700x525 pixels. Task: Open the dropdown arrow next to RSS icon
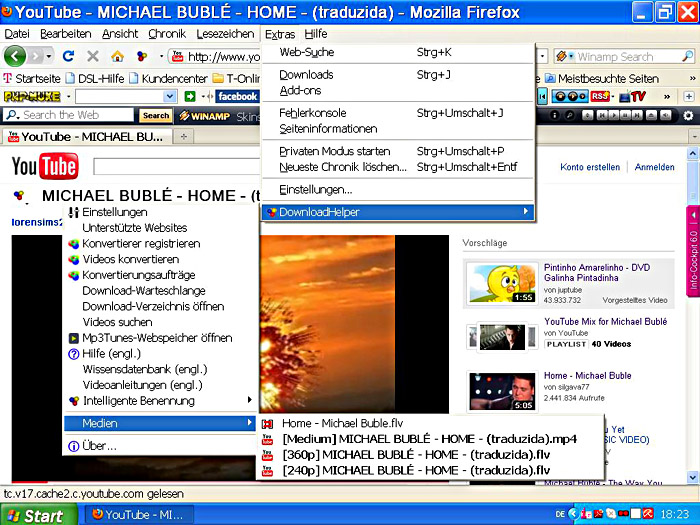pyautogui.click(x=613, y=96)
